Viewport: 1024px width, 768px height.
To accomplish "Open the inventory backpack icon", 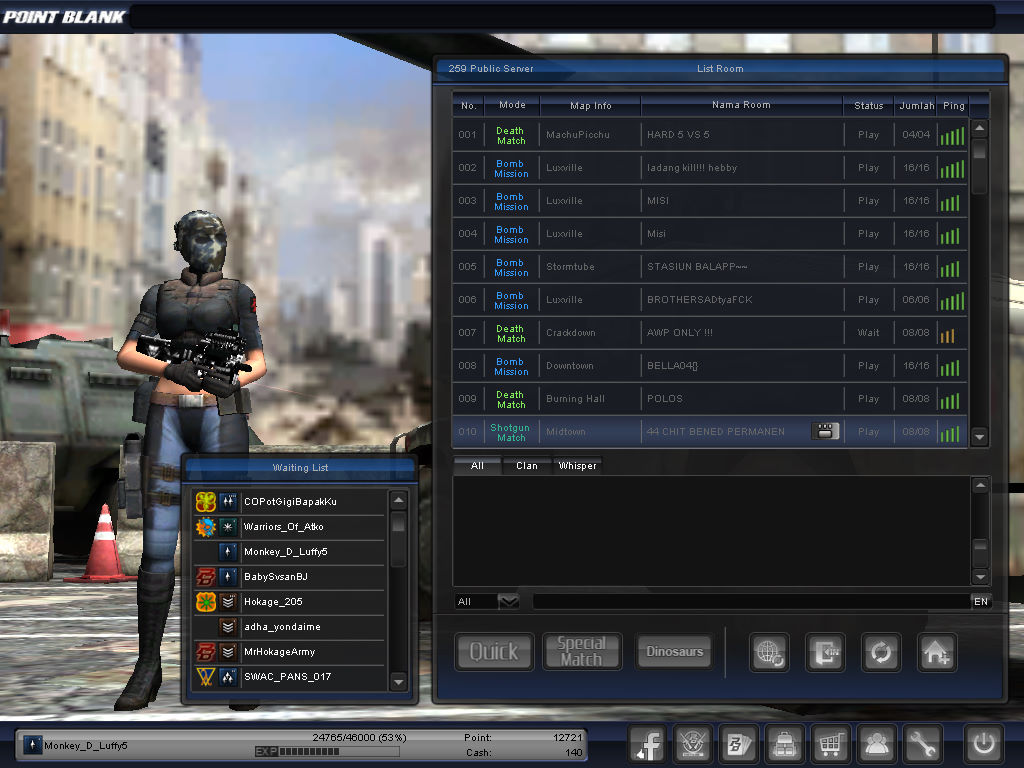I will 784,743.
